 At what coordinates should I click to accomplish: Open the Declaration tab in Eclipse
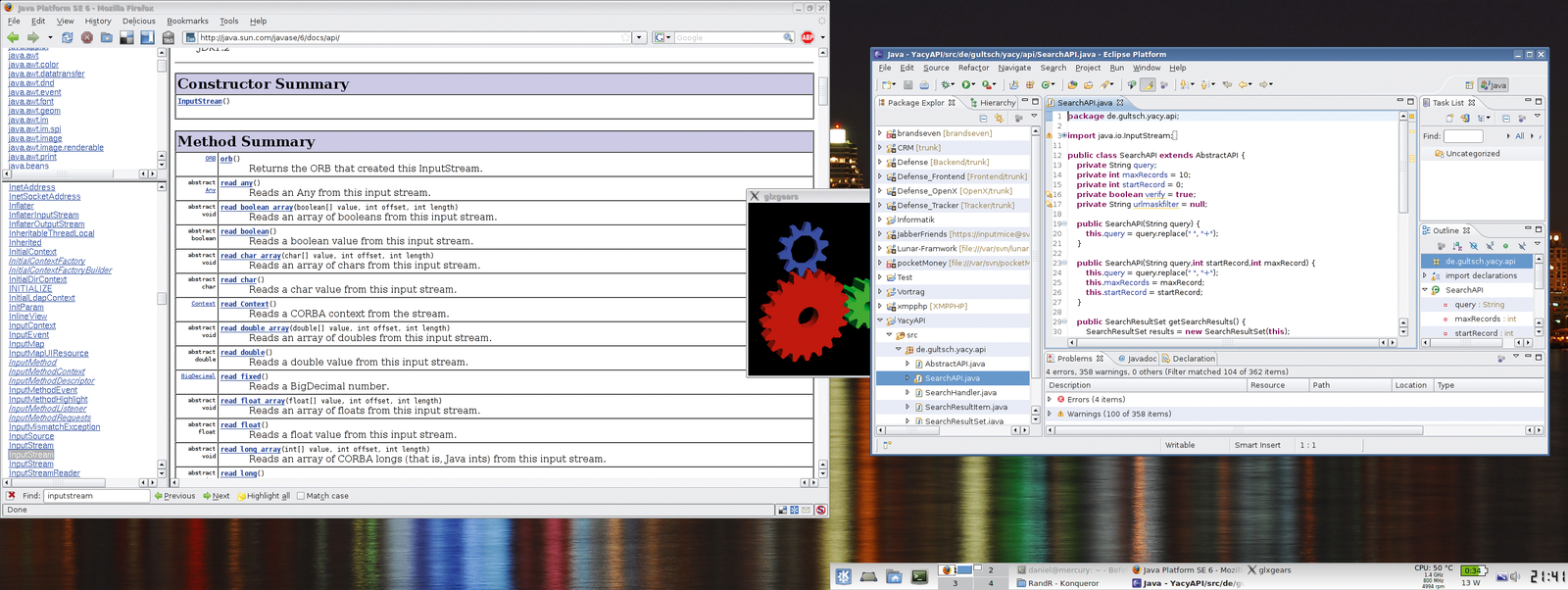1189,359
